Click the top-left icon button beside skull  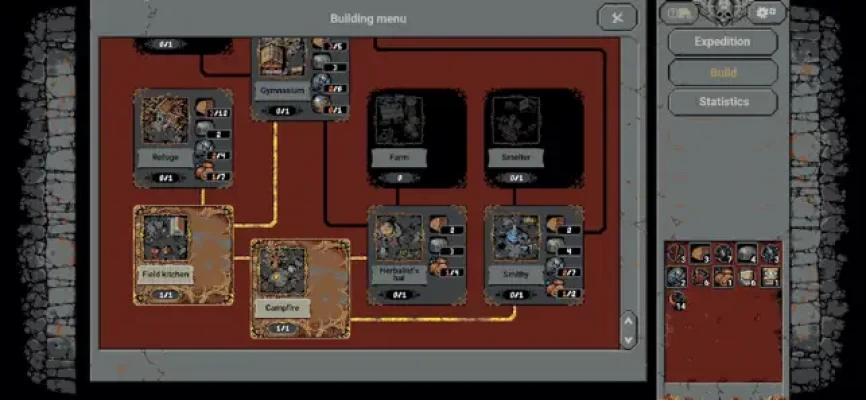pos(679,13)
